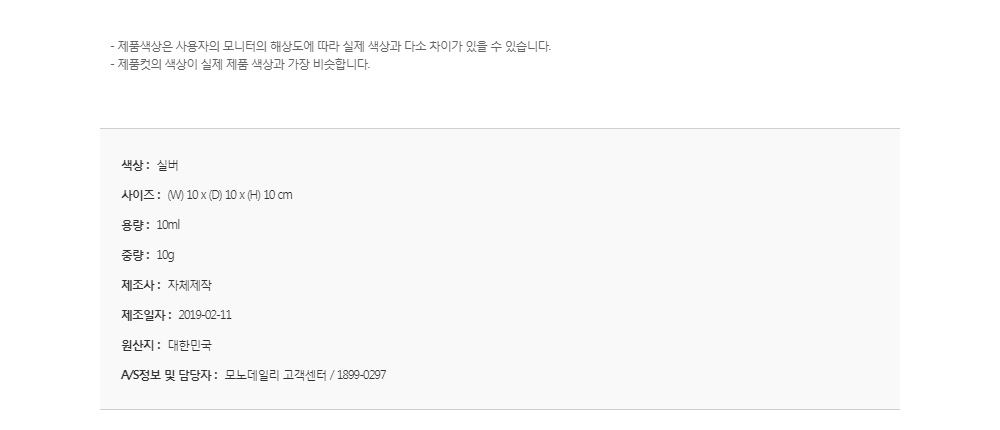Click the 원산지 label

pyautogui.click(x=141, y=345)
